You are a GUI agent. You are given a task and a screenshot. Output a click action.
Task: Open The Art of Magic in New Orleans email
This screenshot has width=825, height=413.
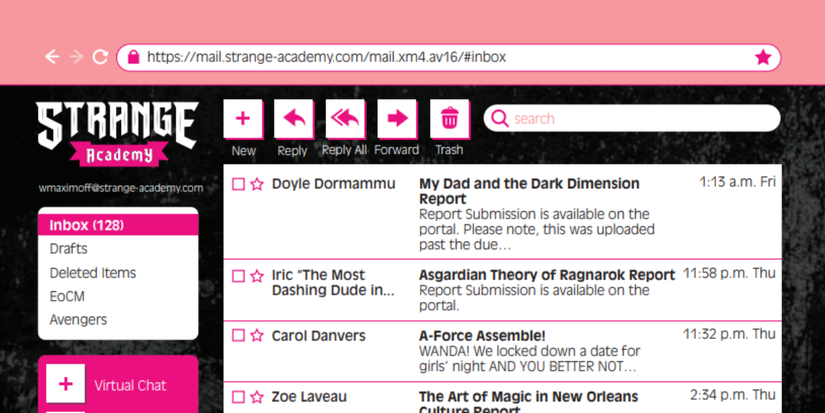pyautogui.click(x=528, y=402)
